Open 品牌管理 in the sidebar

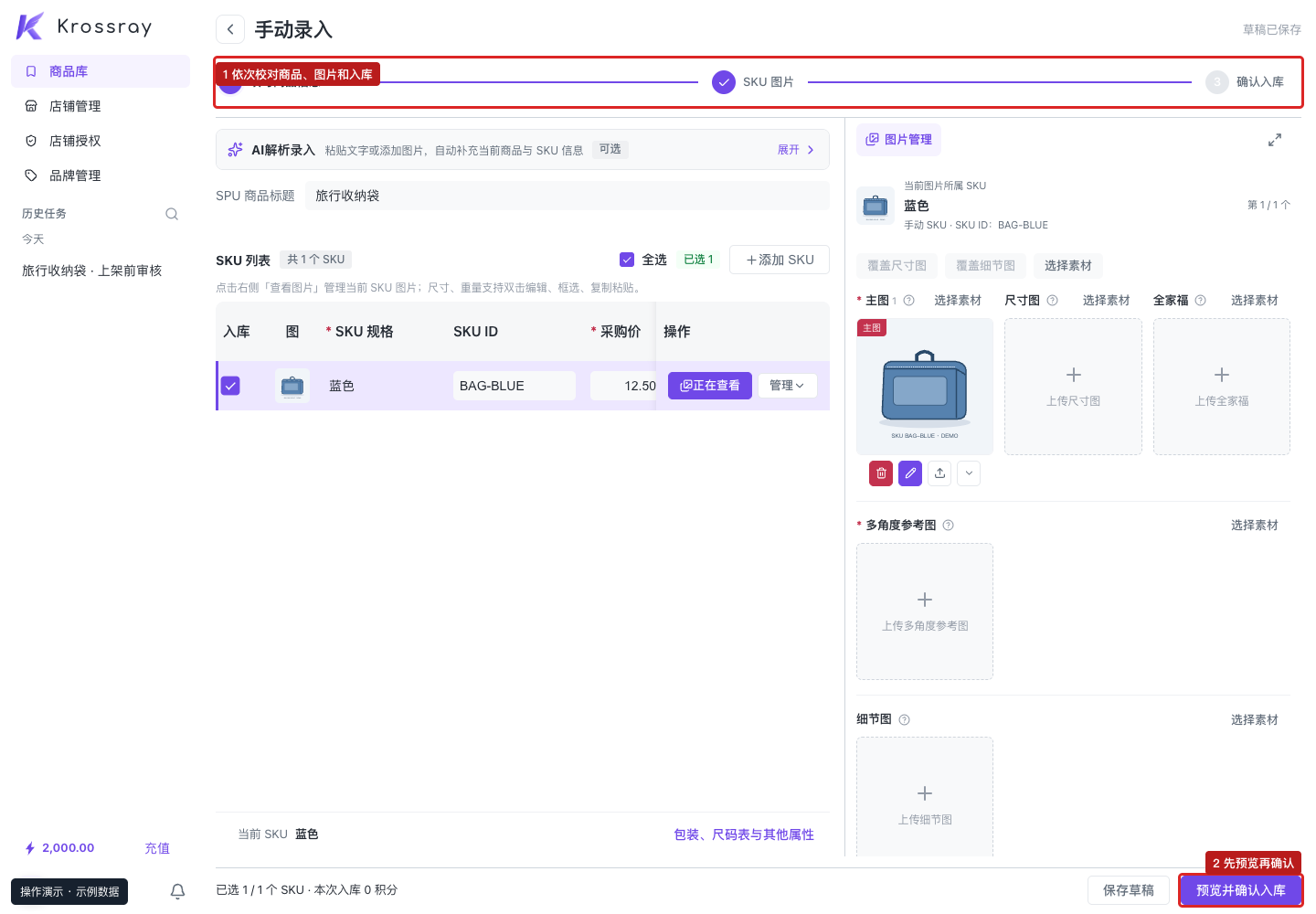pyautogui.click(x=101, y=175)
